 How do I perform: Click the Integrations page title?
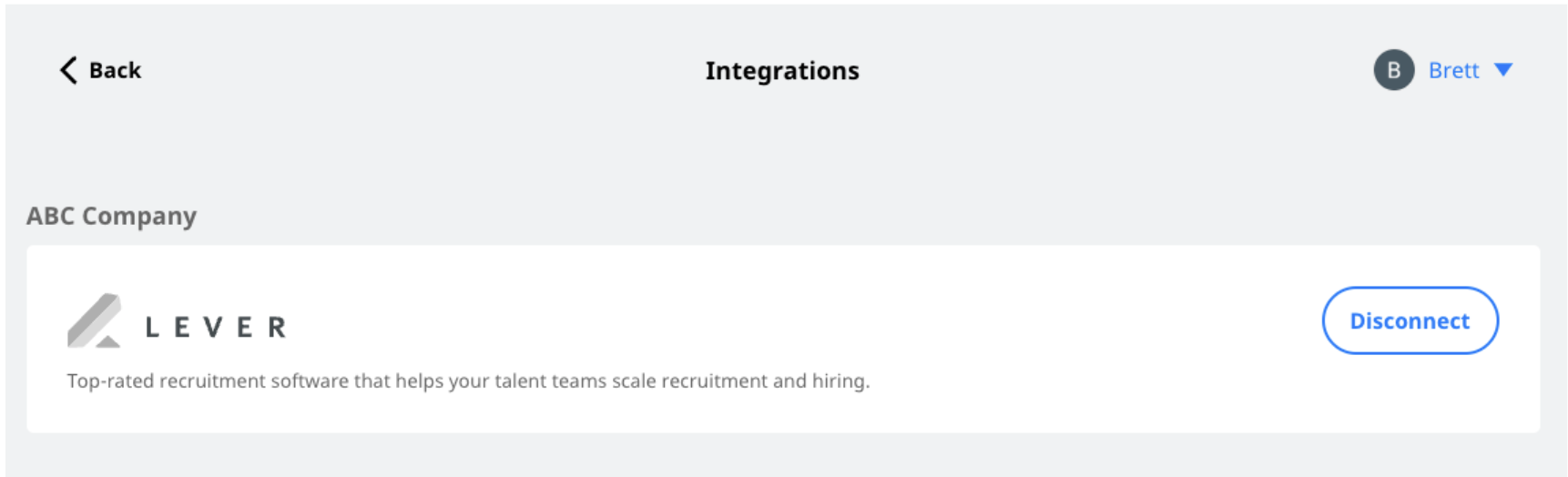coord(782,71)
